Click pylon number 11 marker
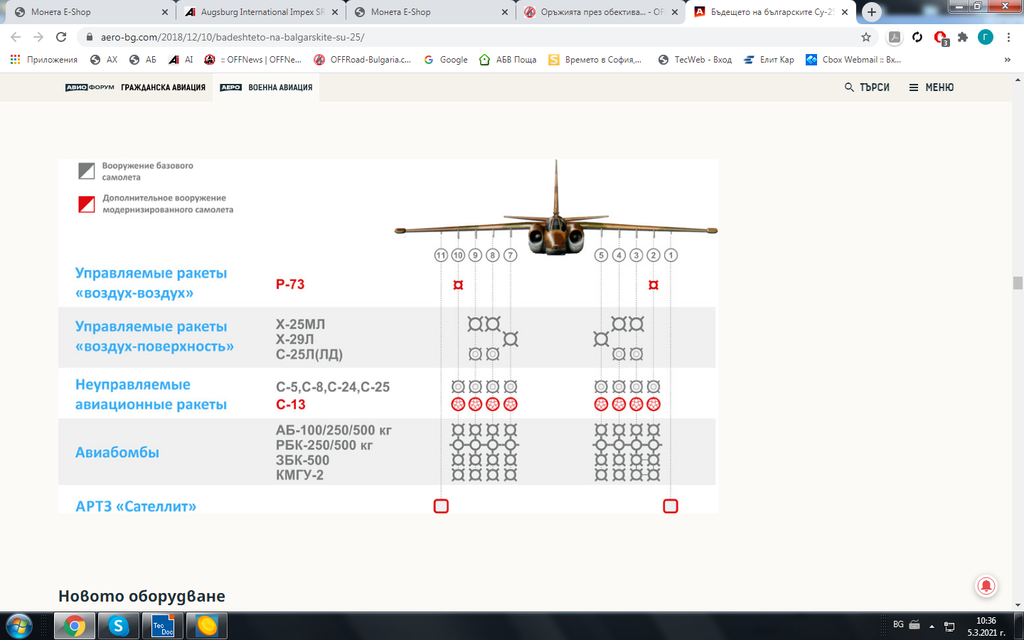The height and width of the screenshot is (640, 1024). [441, 255]
